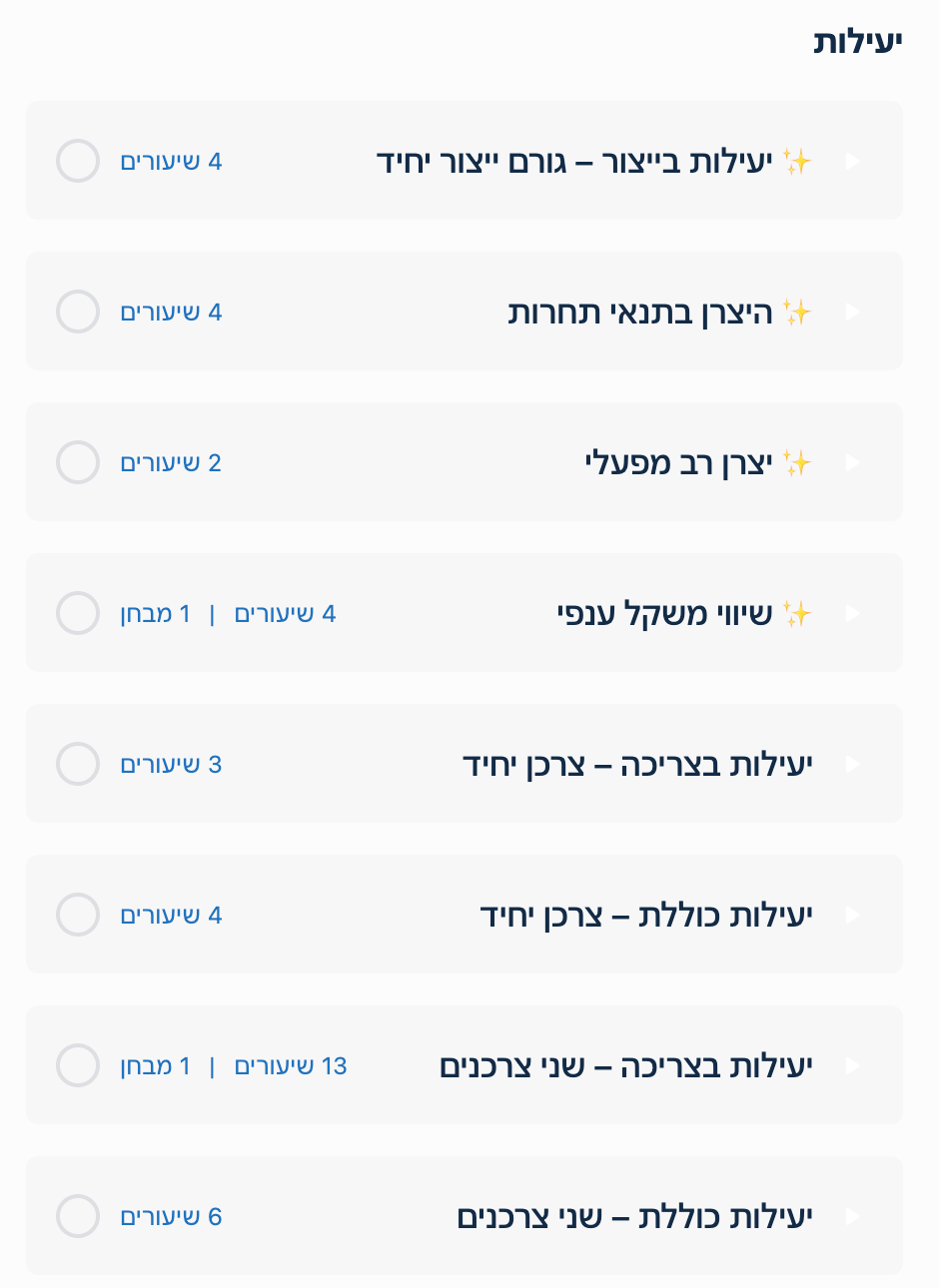Toggle completion circle for יצרן רב מפעלי
The width and height of the screenshot is (939, 1288).
pyautogui.click(x=78, y=462)
